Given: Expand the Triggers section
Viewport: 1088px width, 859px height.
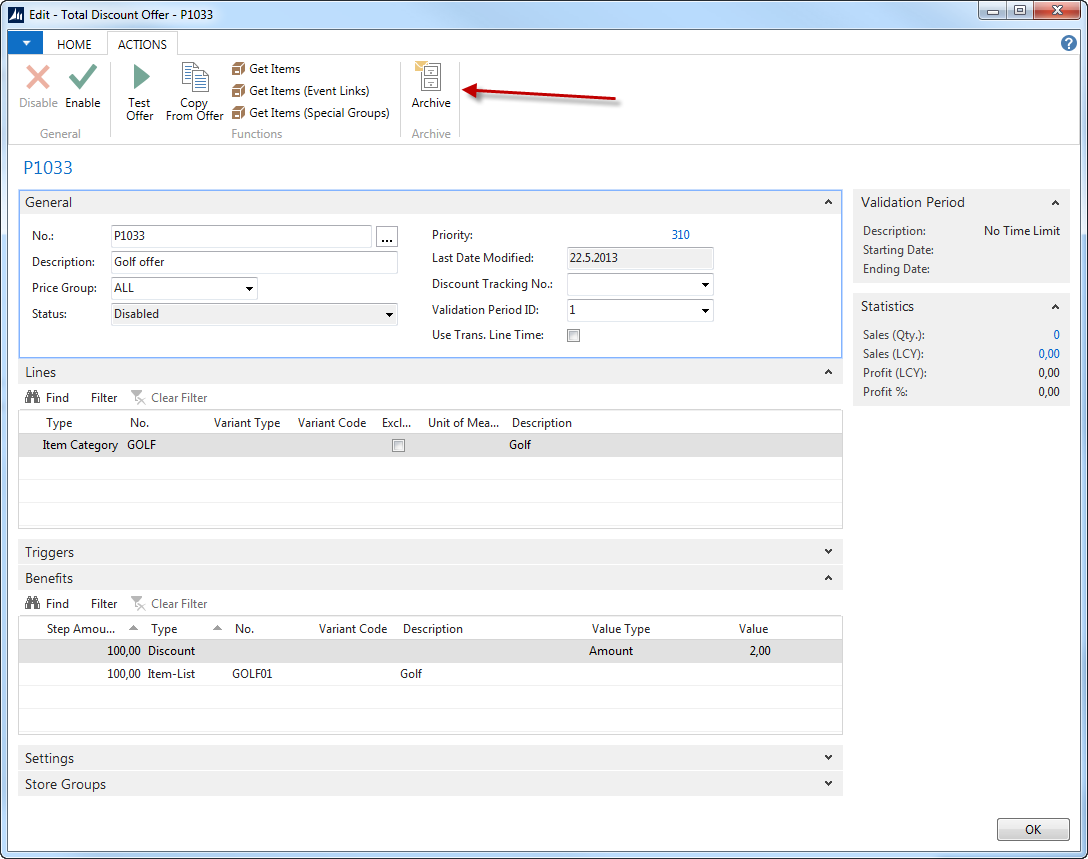Looking at the screenshot, I should click(828, 552).
